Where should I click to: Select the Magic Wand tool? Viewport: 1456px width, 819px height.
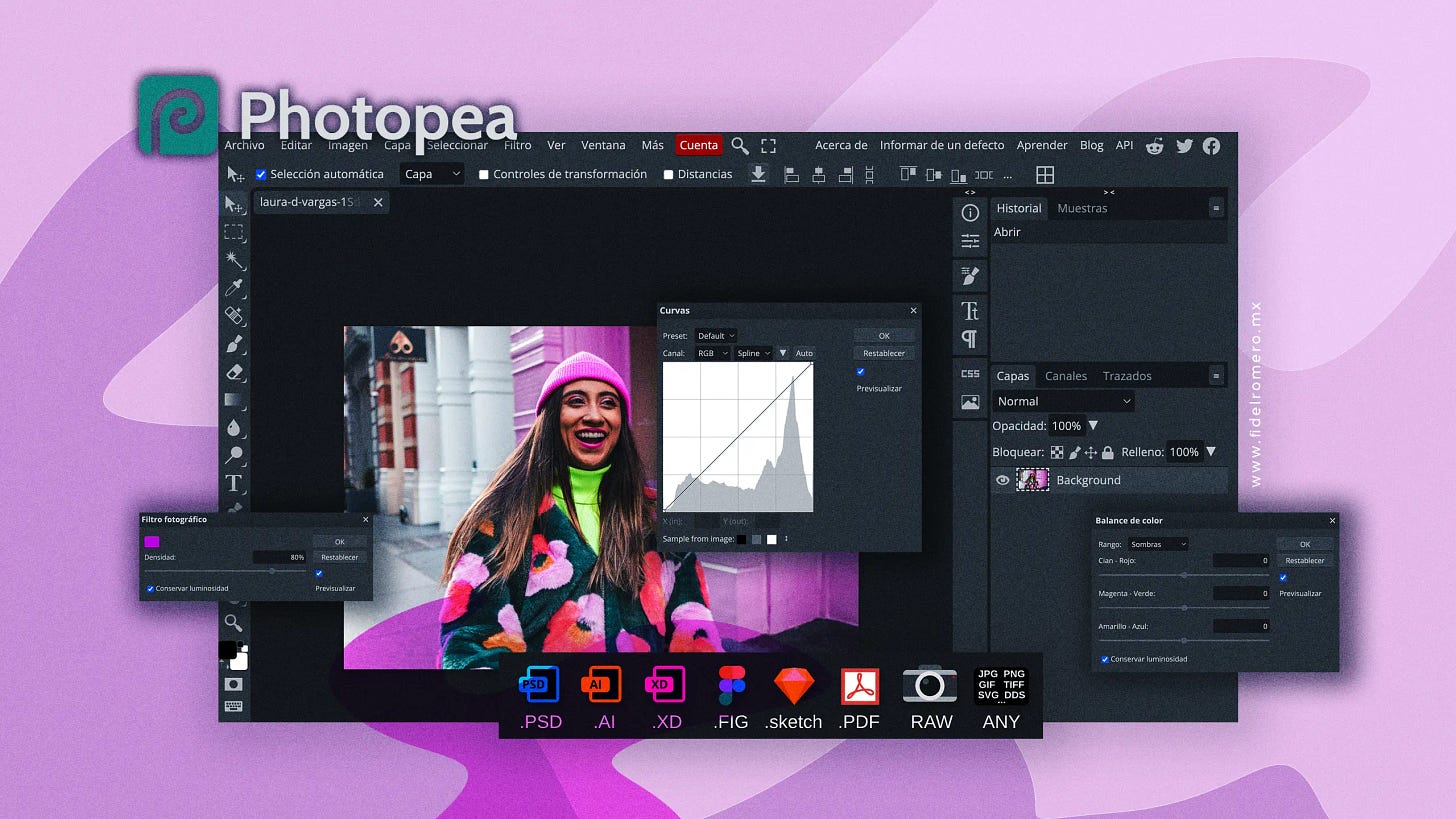pyautogui.click(x=234, y=260)
